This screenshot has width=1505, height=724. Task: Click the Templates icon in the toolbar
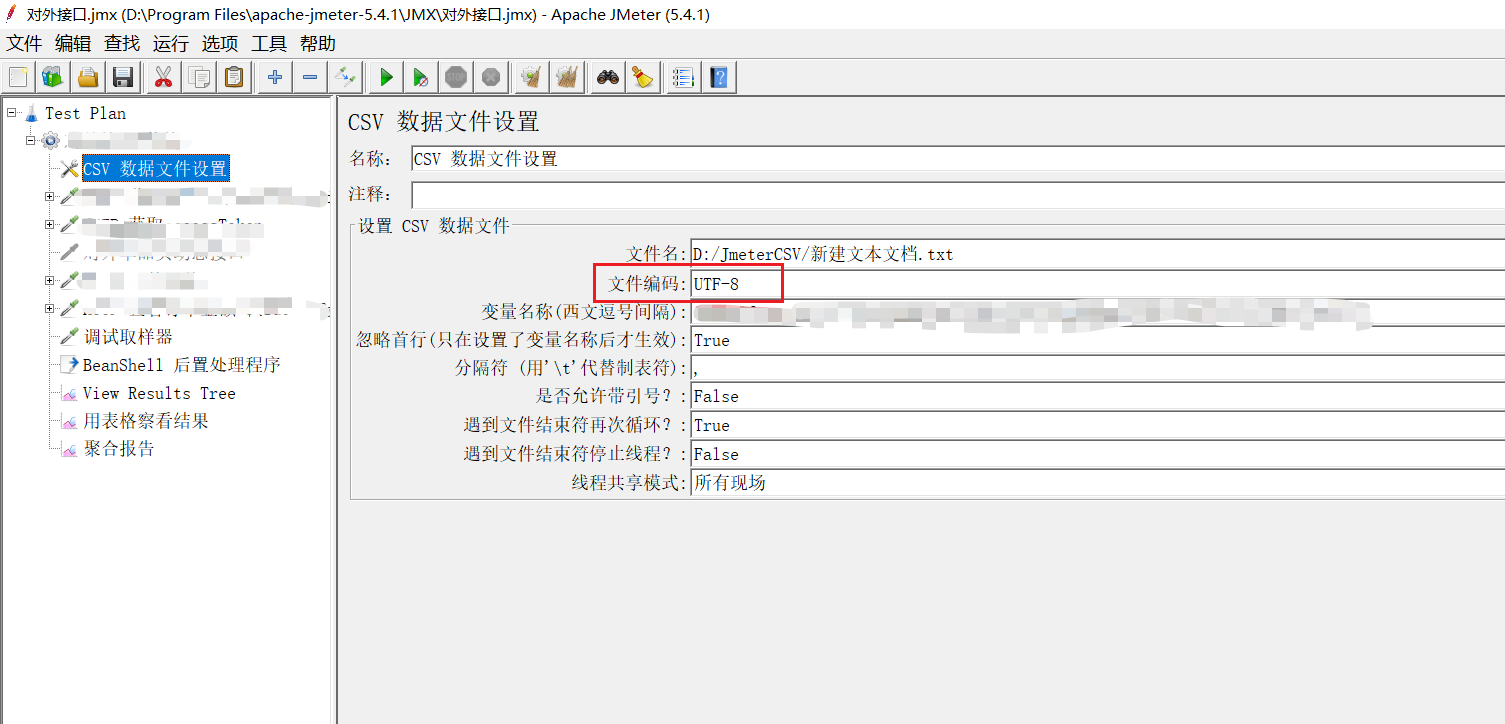52,77
